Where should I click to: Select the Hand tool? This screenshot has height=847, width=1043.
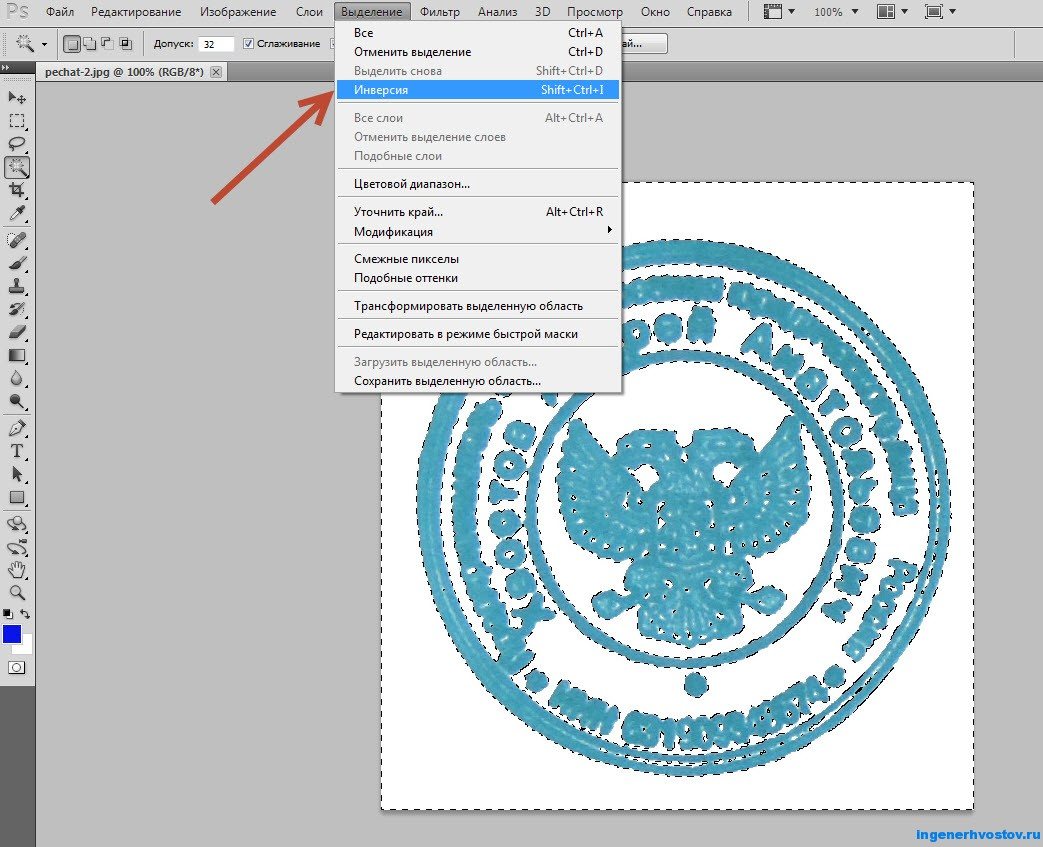coord(17,570)
